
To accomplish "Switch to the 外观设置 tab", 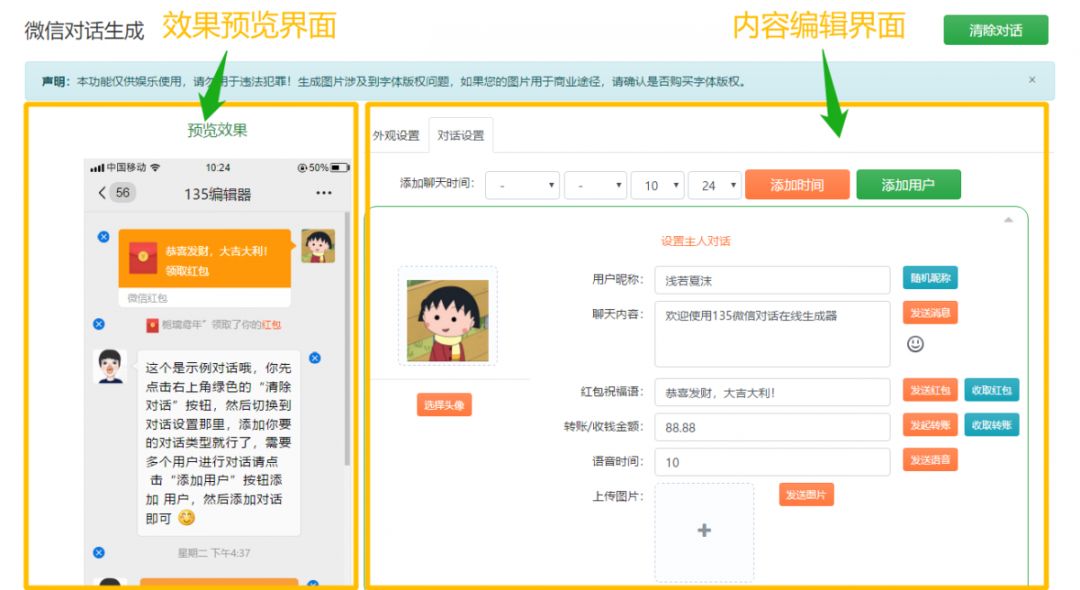I will (396, 136).
